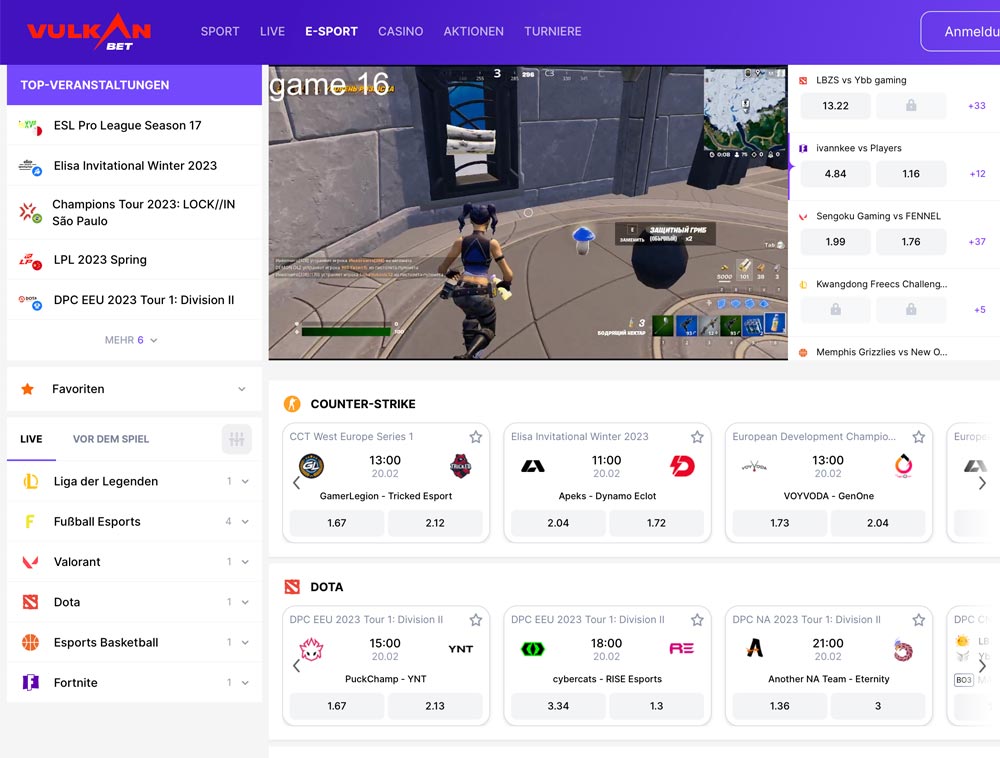Image resolution: width=1000 pixels, height=758 pixels.
Task: Click the live Fortnite stream video
Action: pyautogui.click(x=528, y=212)
